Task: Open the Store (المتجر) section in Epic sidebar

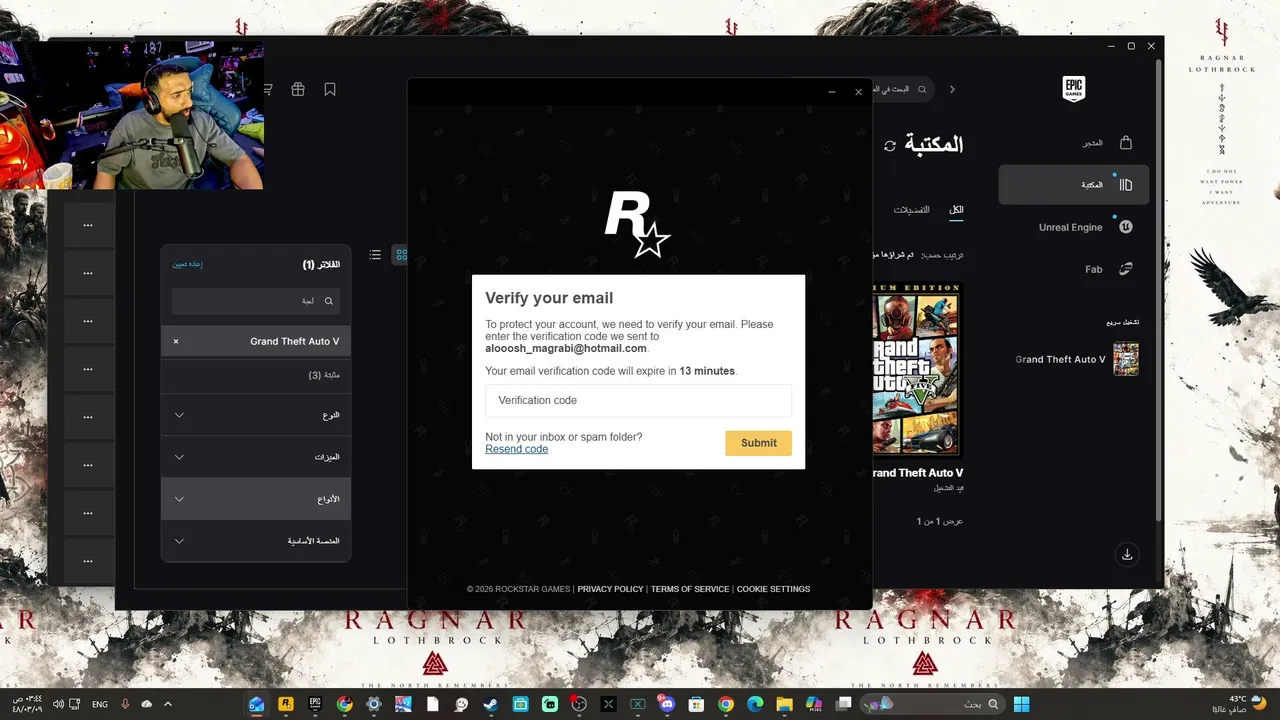Action: [x=1074, y=143]
